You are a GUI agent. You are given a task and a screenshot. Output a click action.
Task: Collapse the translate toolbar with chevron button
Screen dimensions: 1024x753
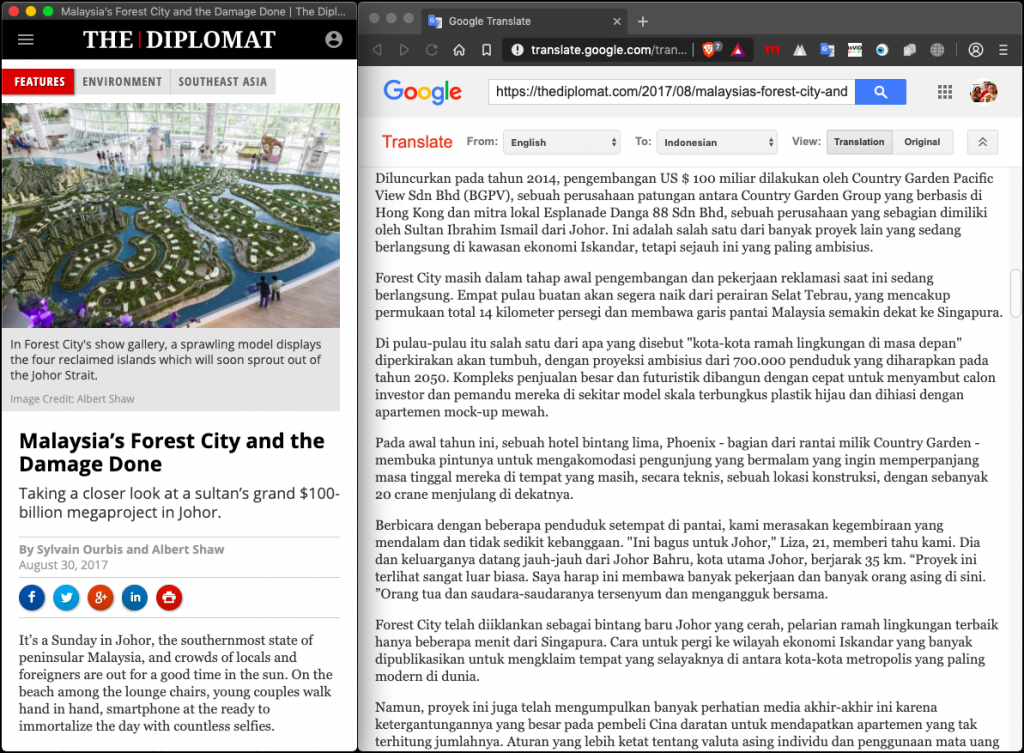982,142
